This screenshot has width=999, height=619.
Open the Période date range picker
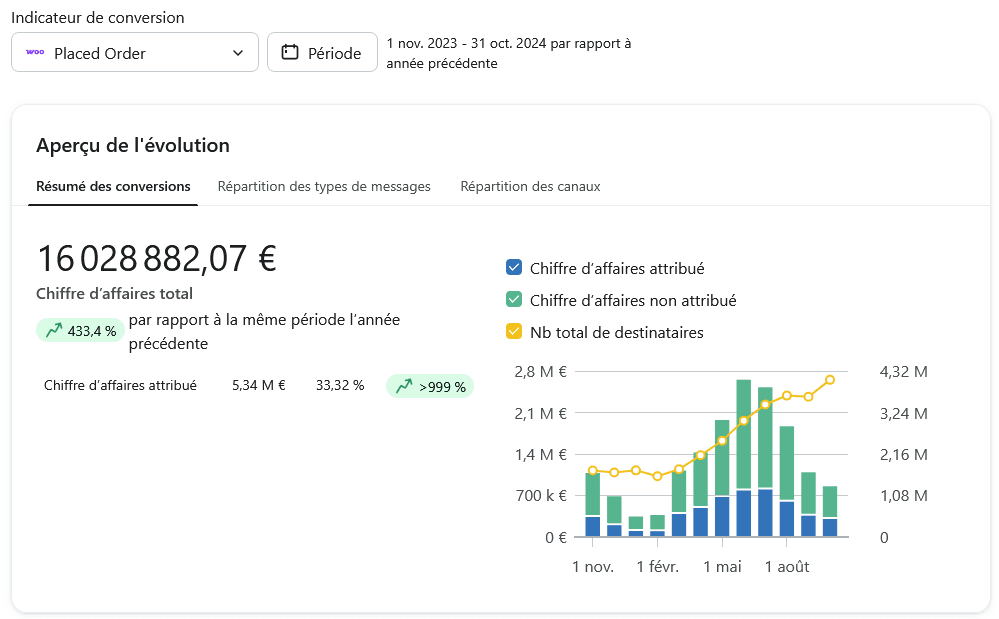322,52
